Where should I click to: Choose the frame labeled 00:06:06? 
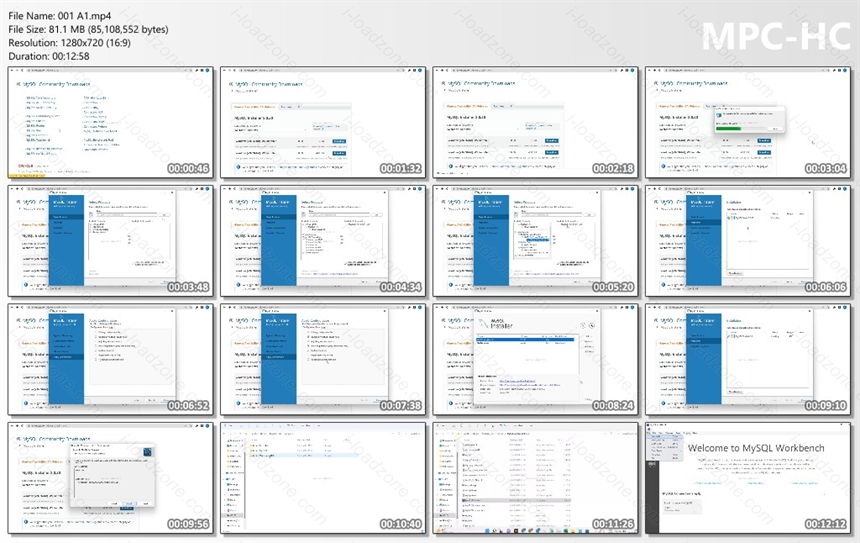pyautogui.click(x=748, y=241)
